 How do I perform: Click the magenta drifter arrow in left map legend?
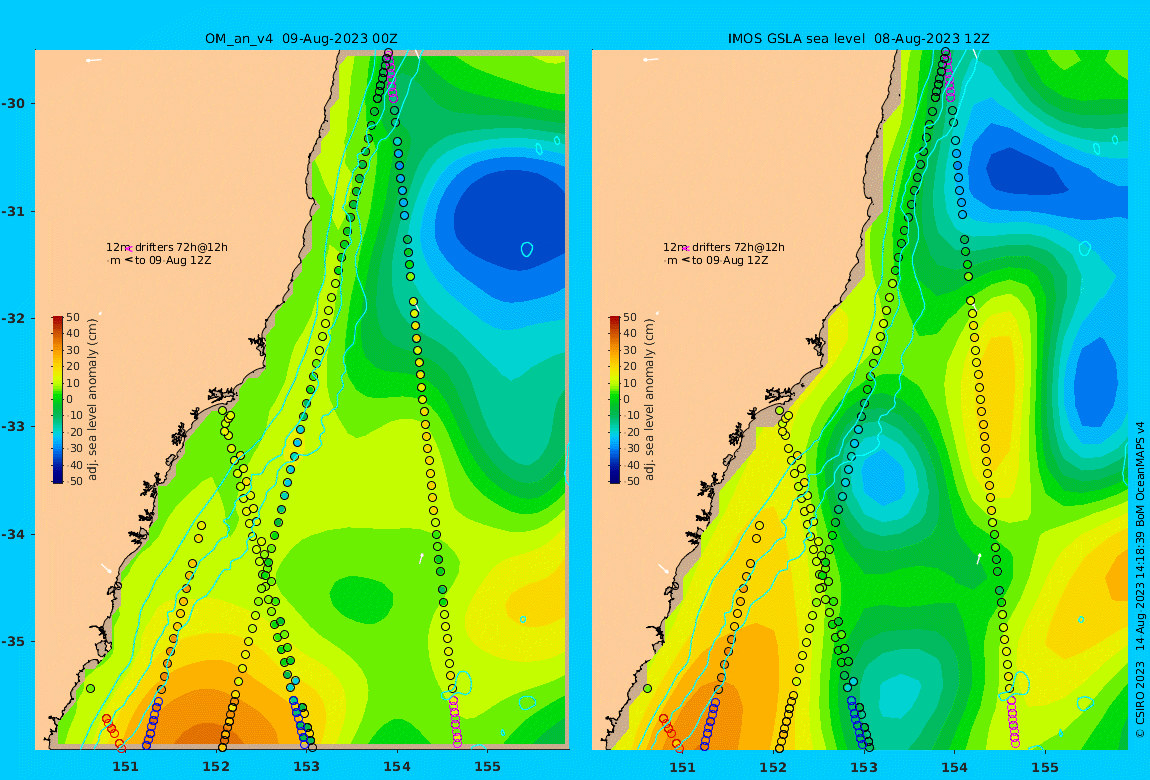[x=128, y=249]
